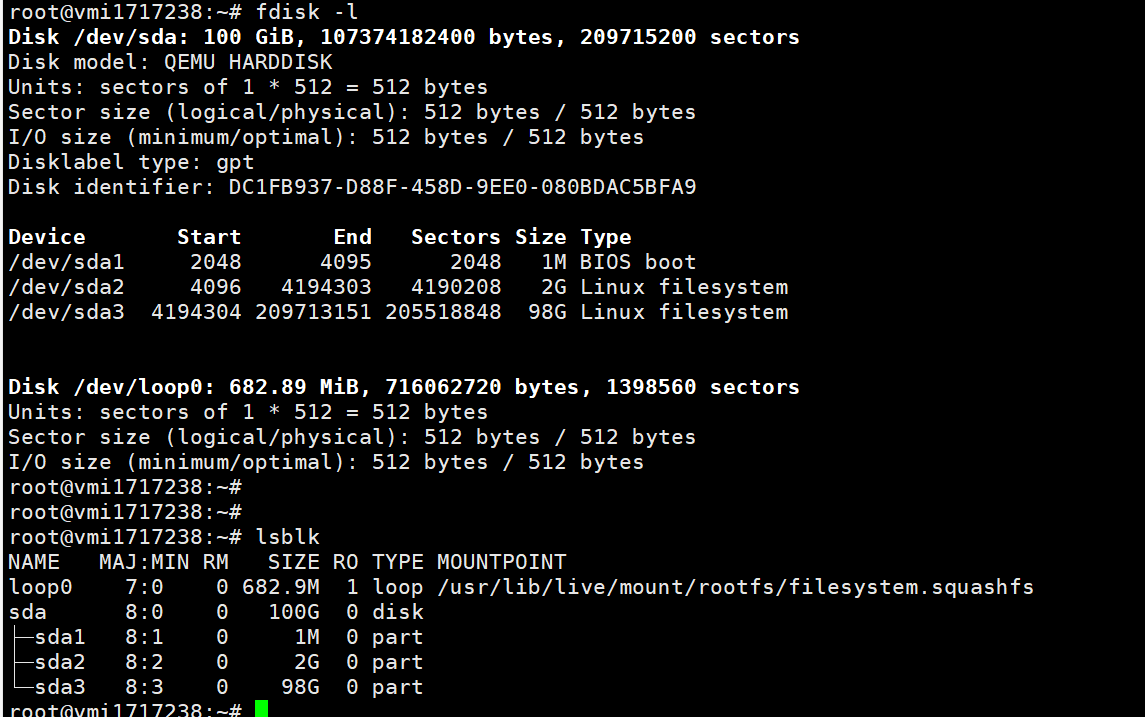Click the MOUNTPOINT column header

coord(501,562)
